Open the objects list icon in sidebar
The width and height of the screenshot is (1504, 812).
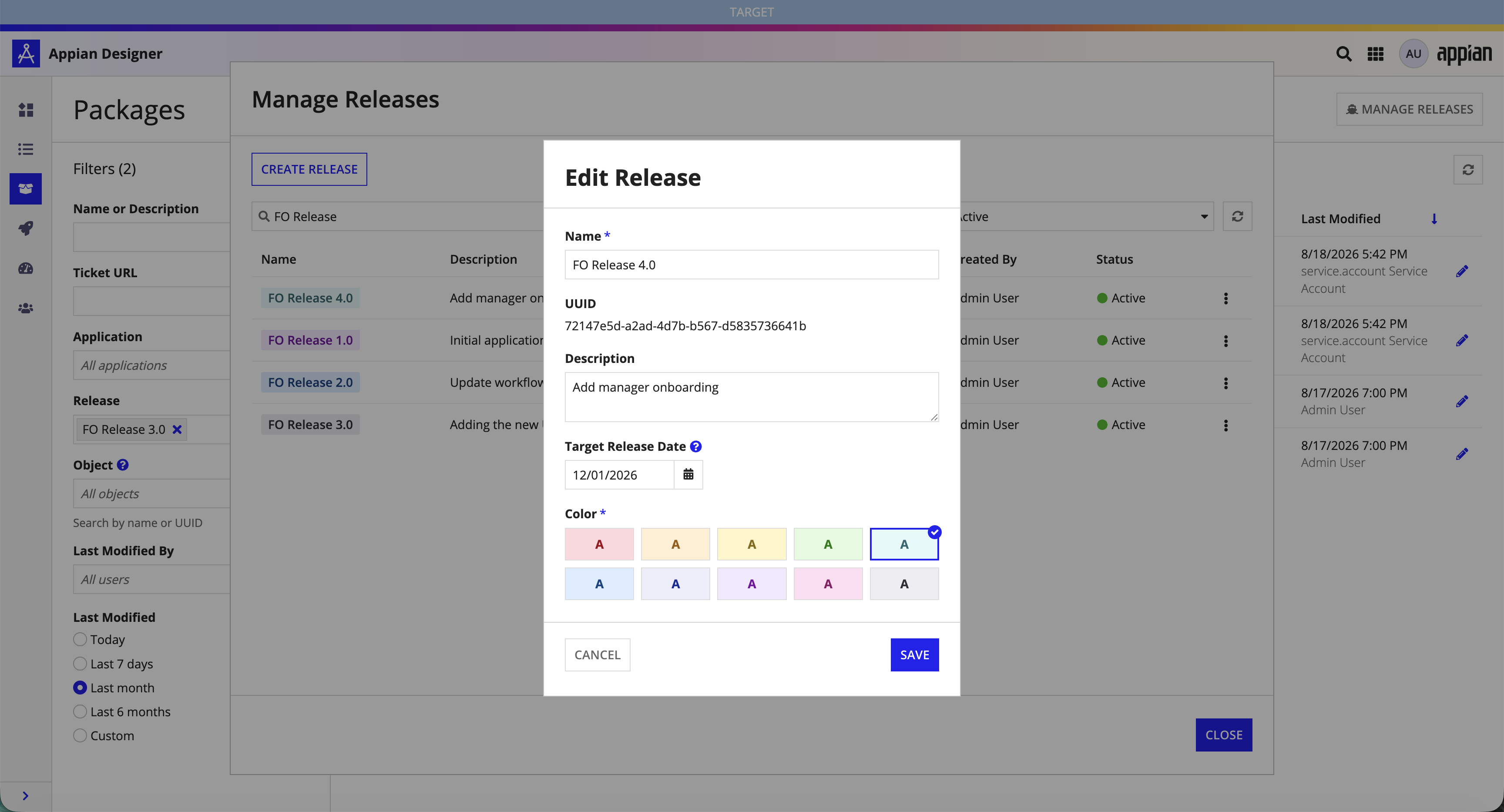click(26, 149)
